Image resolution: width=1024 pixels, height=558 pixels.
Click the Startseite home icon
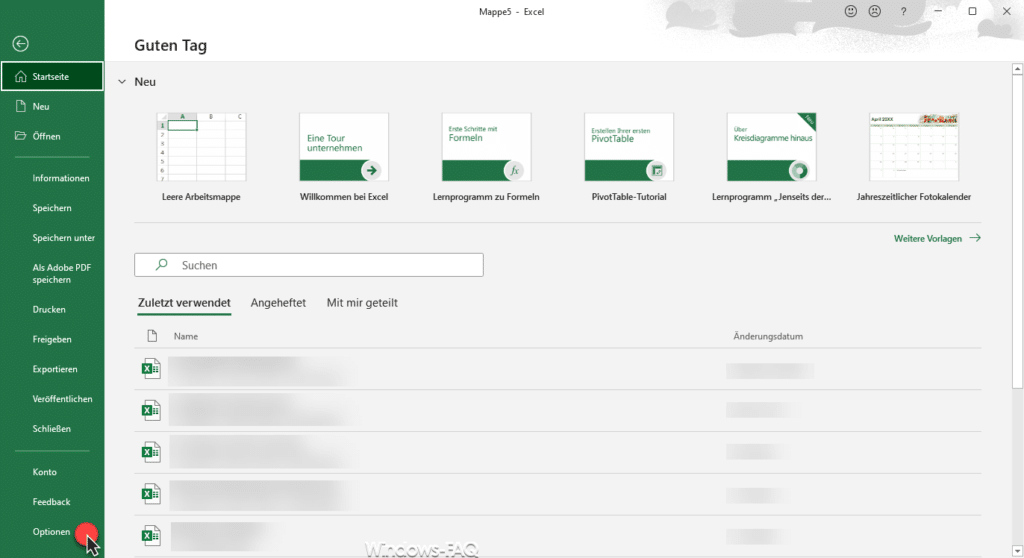[x=20, y=76]
